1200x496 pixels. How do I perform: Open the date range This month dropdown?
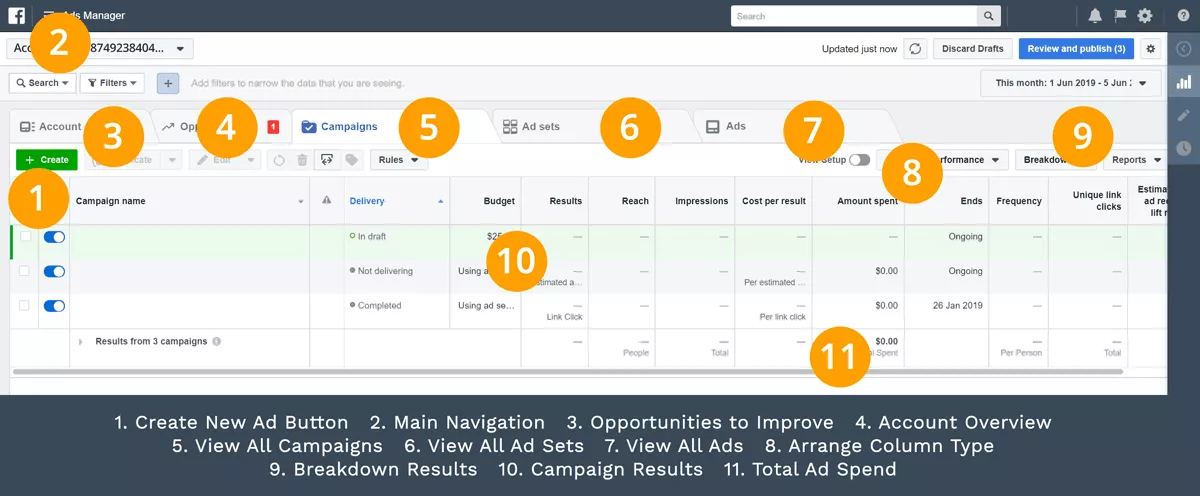(x=1071, y=83)
